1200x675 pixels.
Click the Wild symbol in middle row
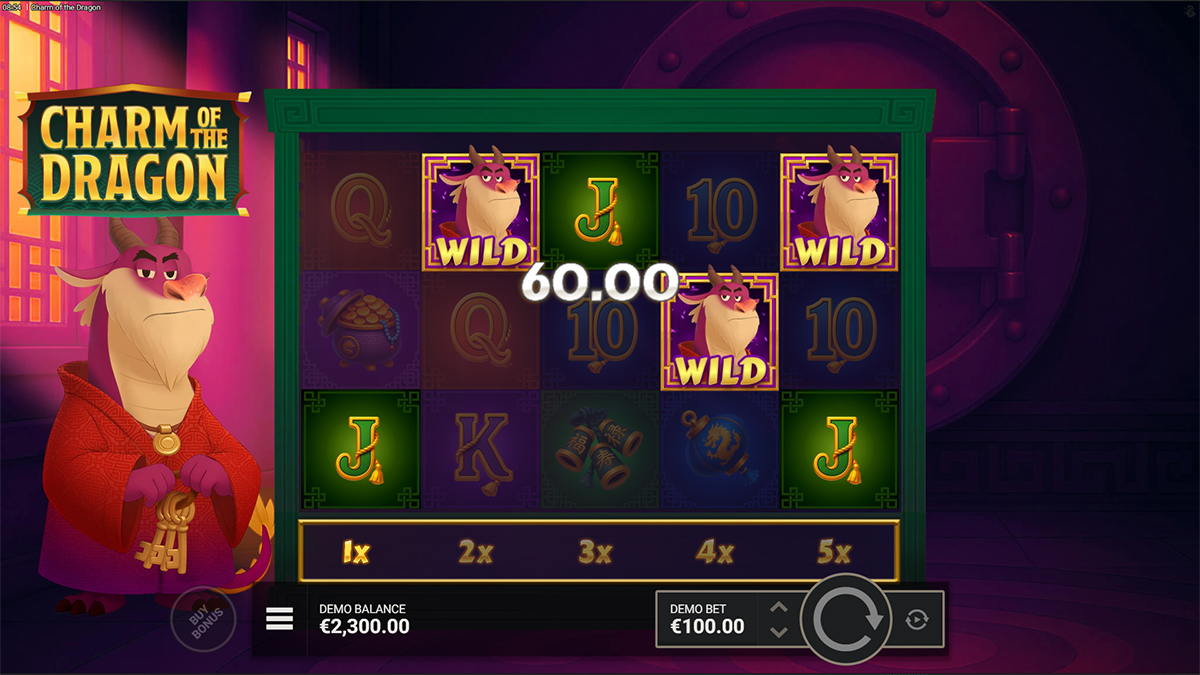point(719,330)
